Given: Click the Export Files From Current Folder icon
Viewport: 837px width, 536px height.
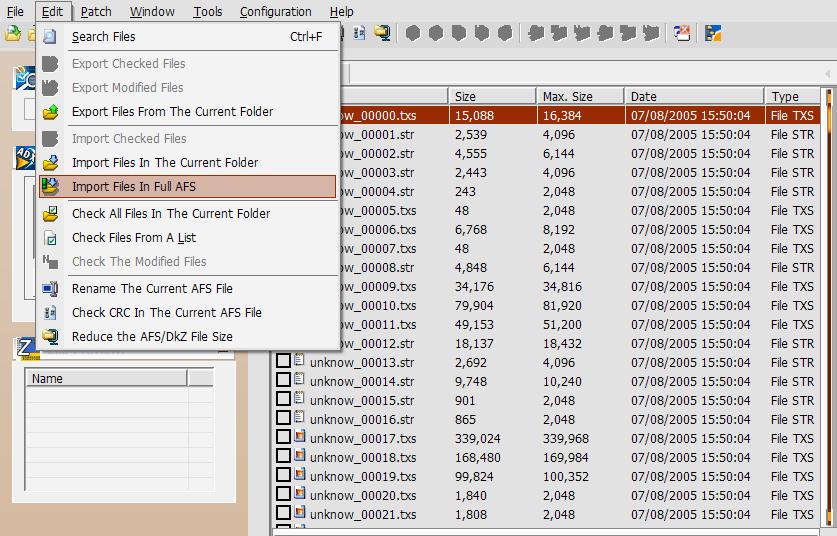Looking at the screenshot, I should coord(50,112).
